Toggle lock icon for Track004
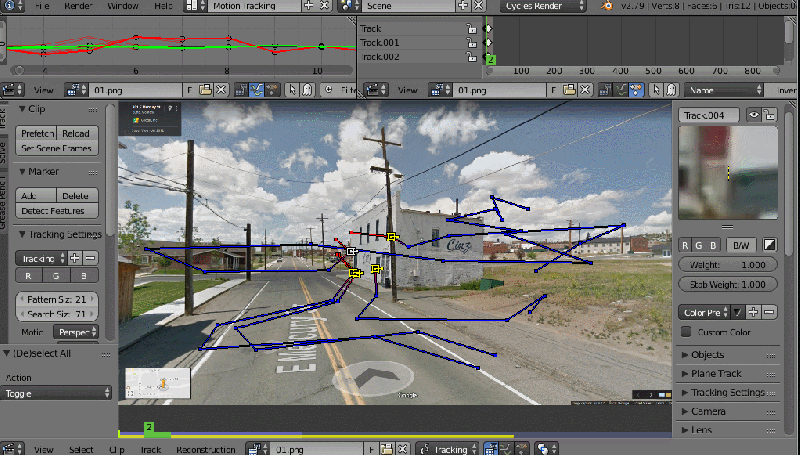Screen dimensions: 800x455 pyautogui.click(x=769, y=115)
